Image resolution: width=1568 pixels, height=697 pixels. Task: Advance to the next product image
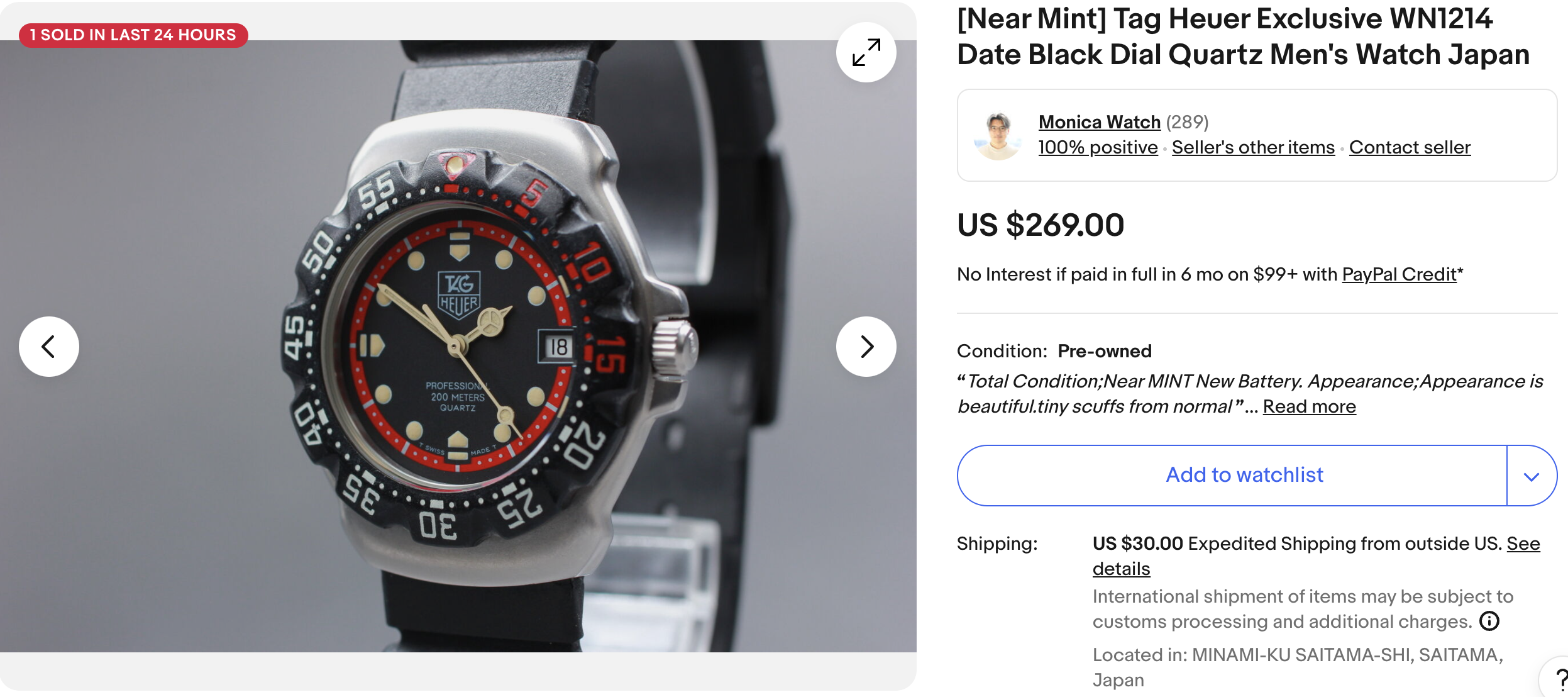pos(866,347)
